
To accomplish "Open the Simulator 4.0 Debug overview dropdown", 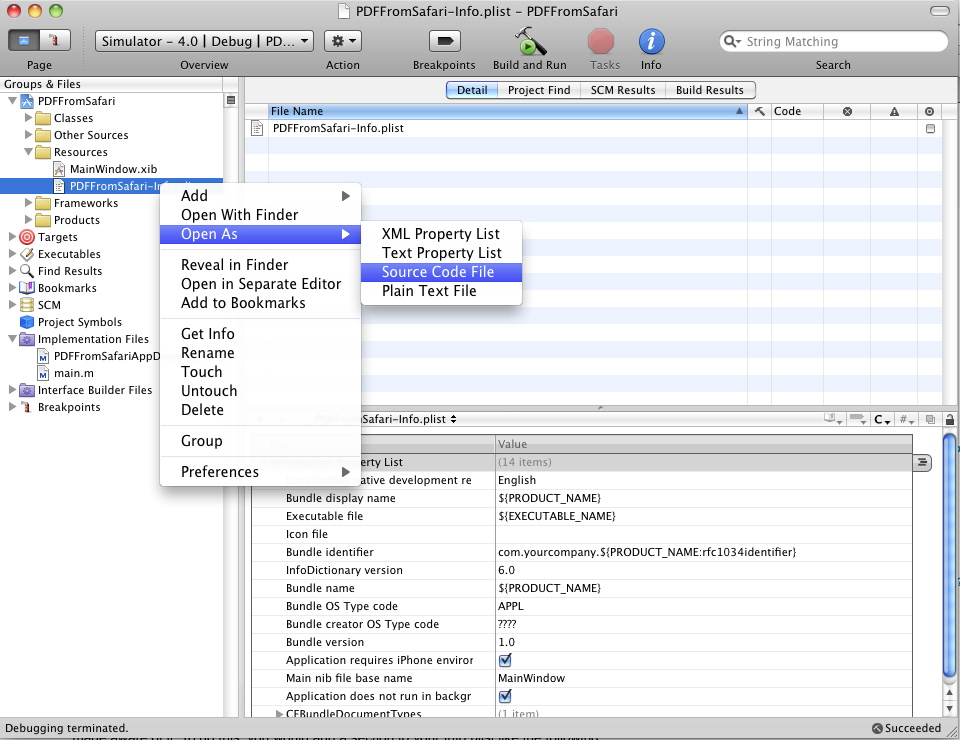I will point(205,41).
